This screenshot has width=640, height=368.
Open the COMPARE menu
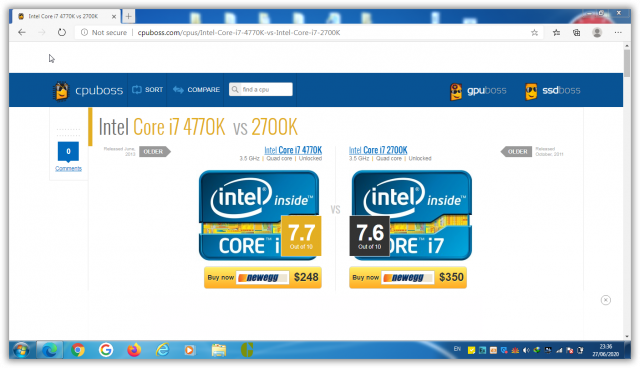pos(196,90)
